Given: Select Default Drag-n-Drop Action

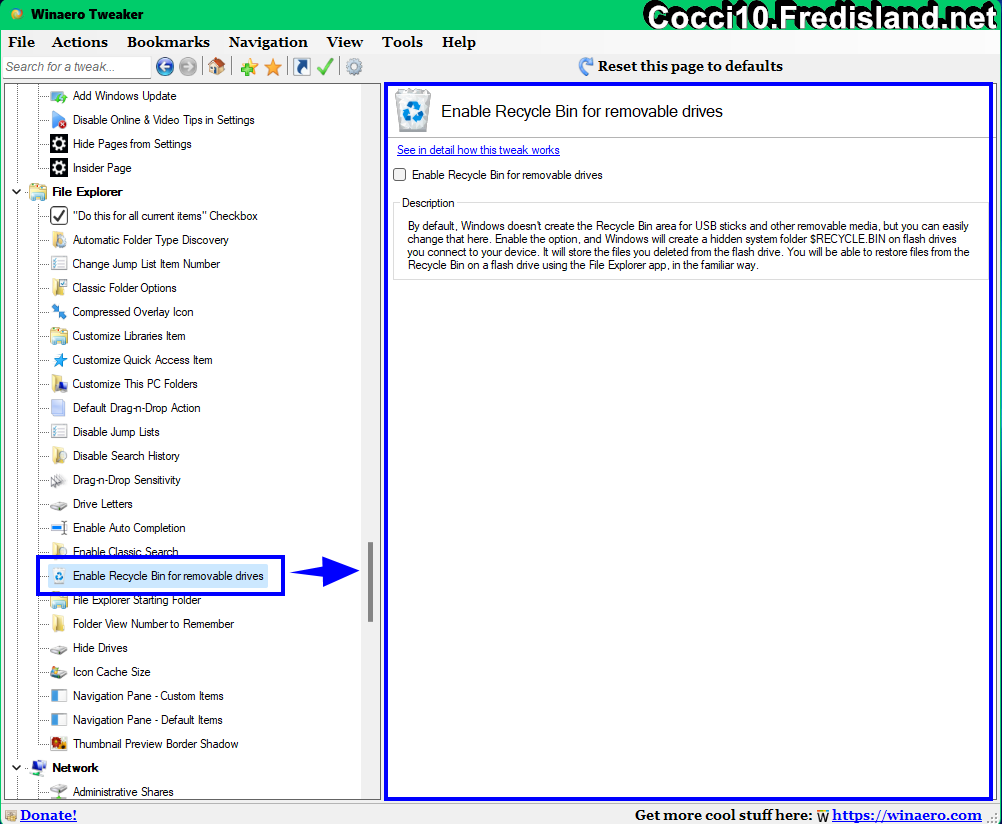Looking at the screenshot, I should [x=136, y=408].
